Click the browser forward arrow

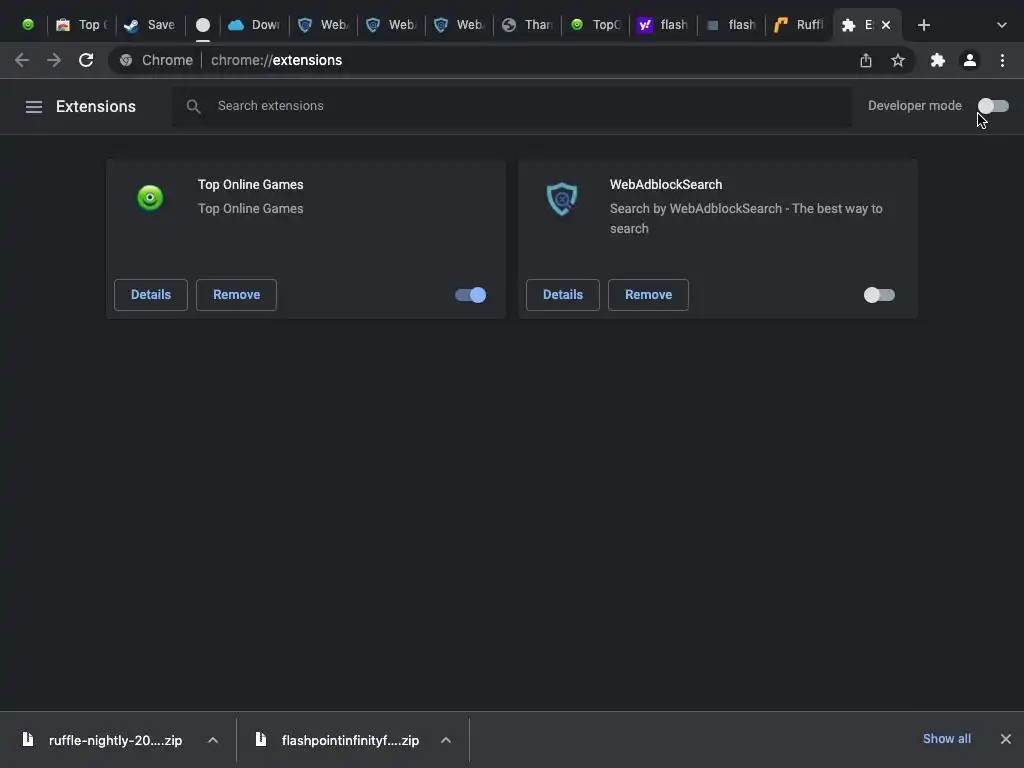(54, 60)
